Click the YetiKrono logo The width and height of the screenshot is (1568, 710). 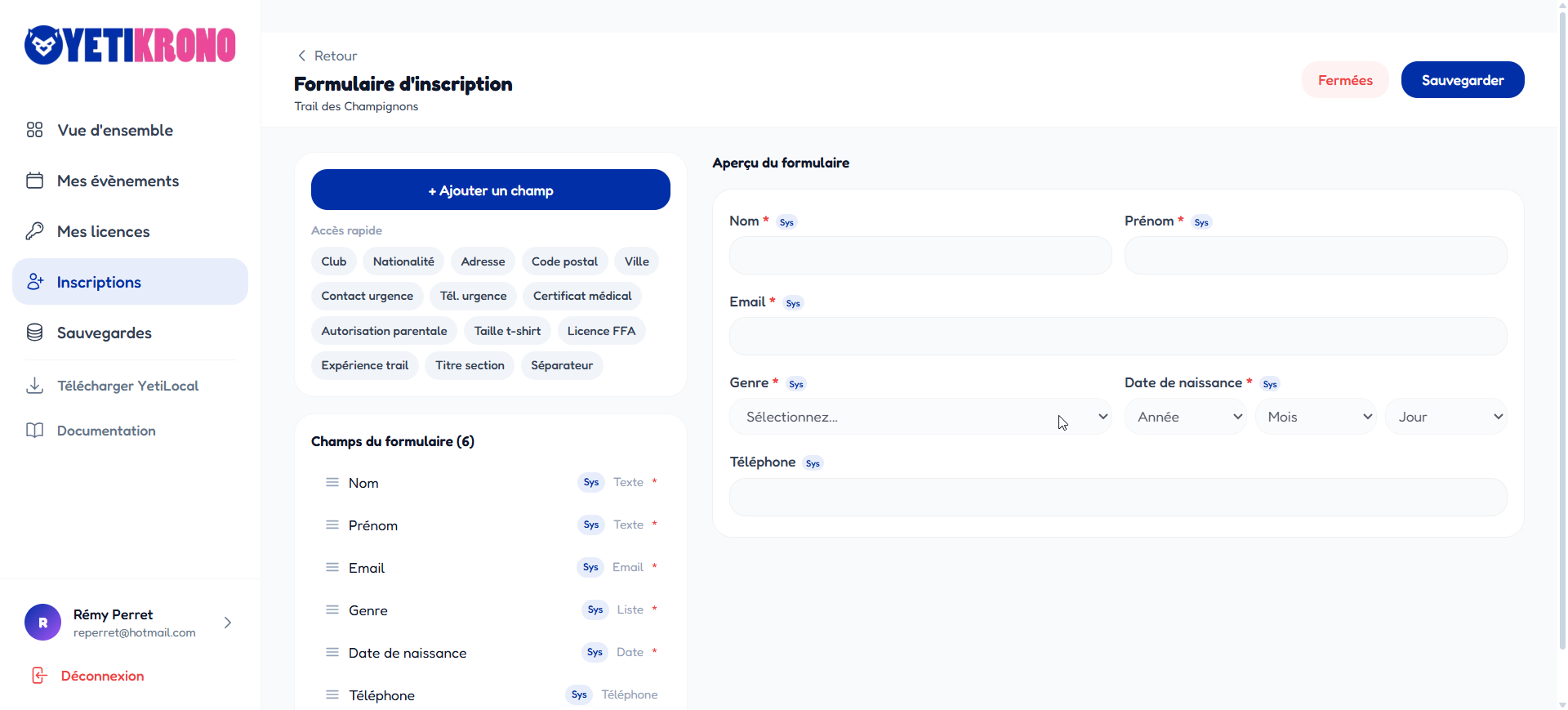[x=130, y=45]
